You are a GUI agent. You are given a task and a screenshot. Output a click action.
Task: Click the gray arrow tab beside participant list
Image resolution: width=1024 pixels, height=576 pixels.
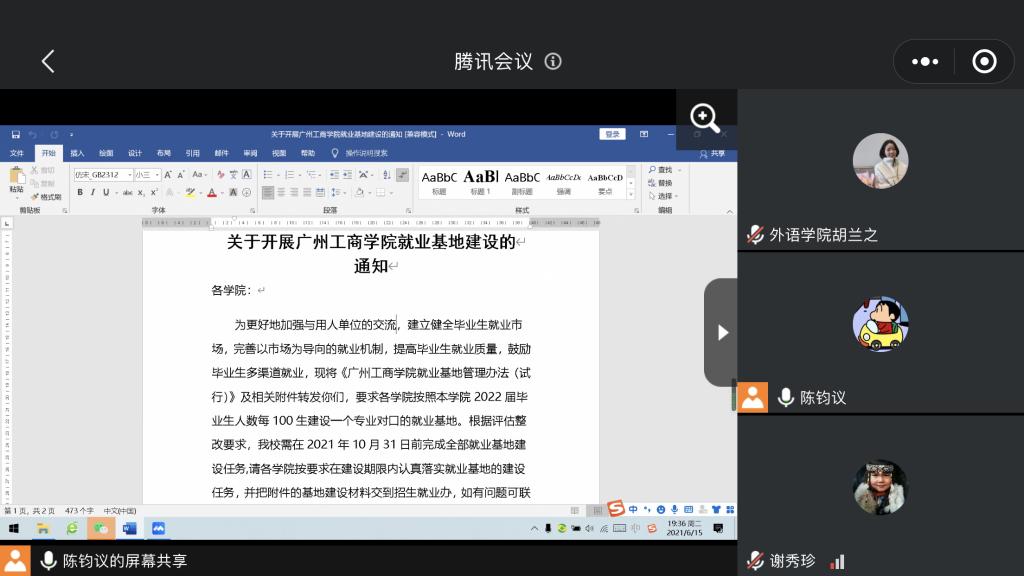pyautogui.click(x=722, y=332)
